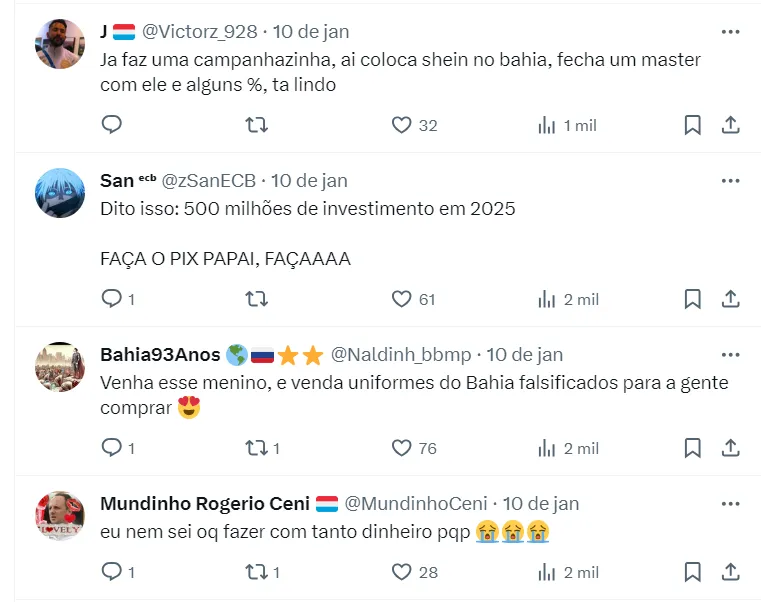Repost the Victorz_928 tweet
This screenshot has width=761, height=602.
coord(256,125)
